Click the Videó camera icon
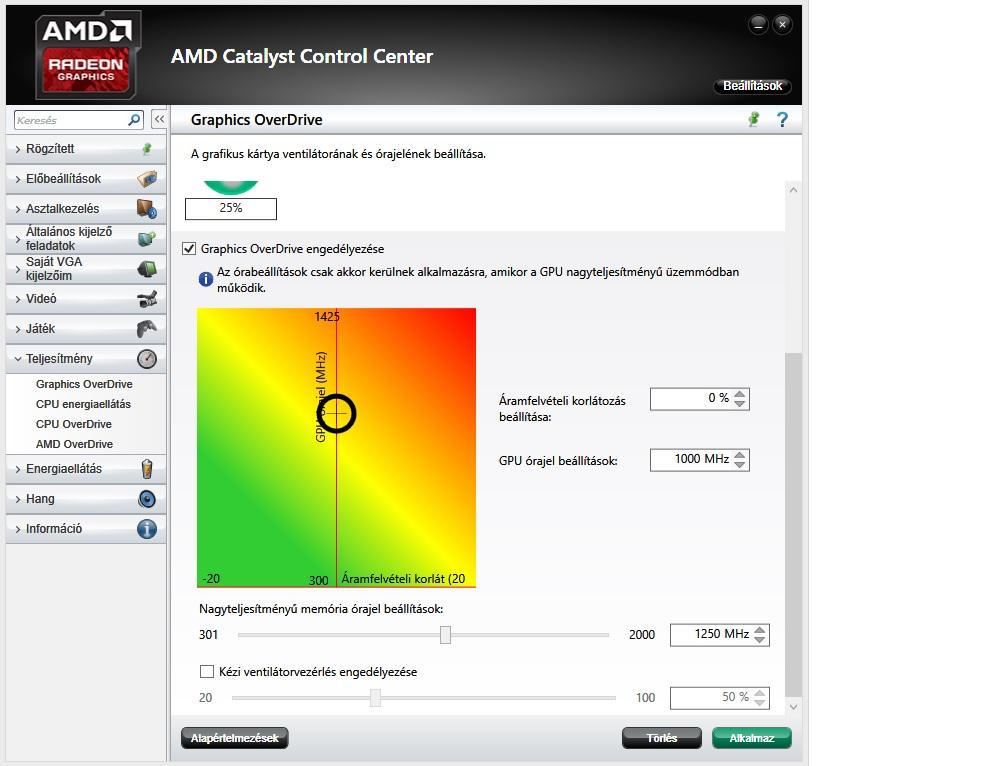The width and height of the screenshot is (1008, 766). click(x=147, y=299)
